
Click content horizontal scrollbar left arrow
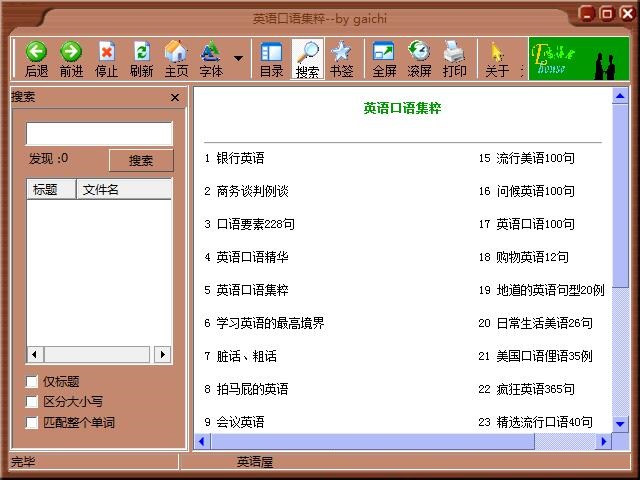click(202, 441)
